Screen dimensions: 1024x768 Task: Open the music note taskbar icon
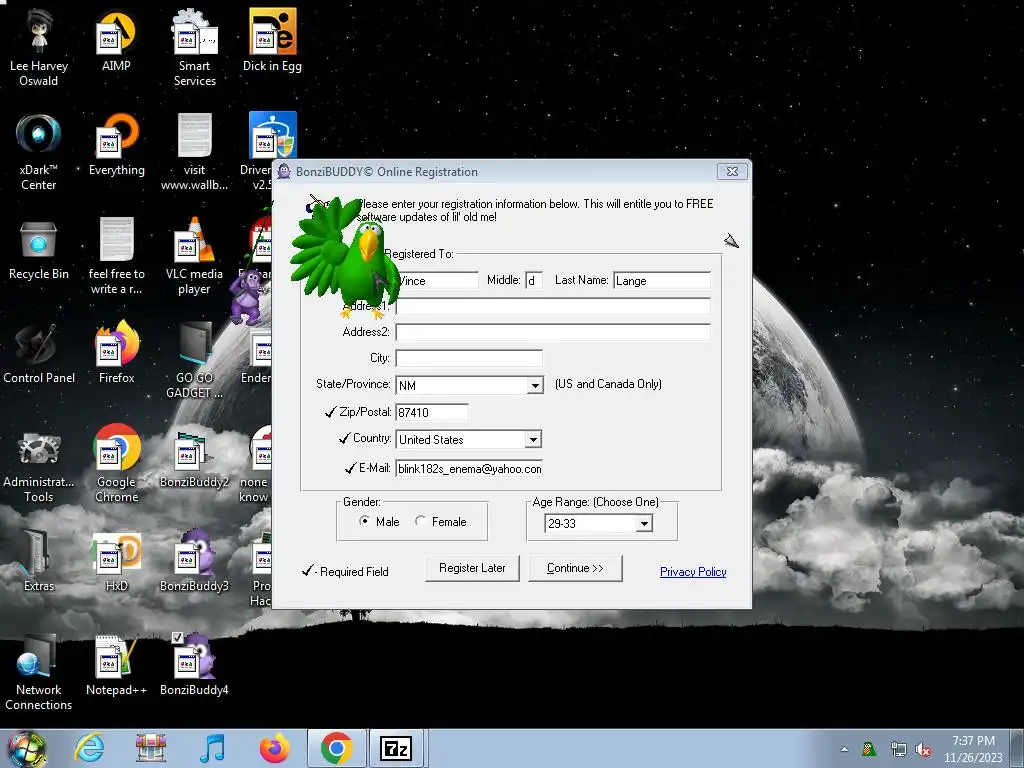point(213,748)
